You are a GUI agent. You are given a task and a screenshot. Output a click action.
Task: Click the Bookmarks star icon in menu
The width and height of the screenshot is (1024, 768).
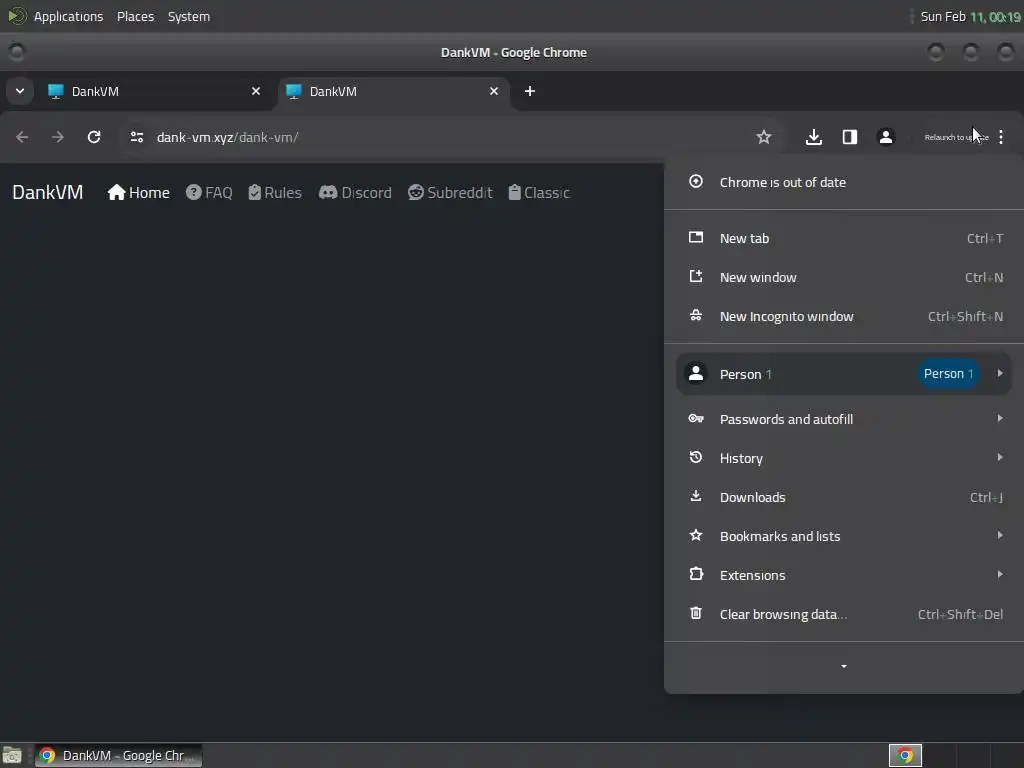pos(696,535)
